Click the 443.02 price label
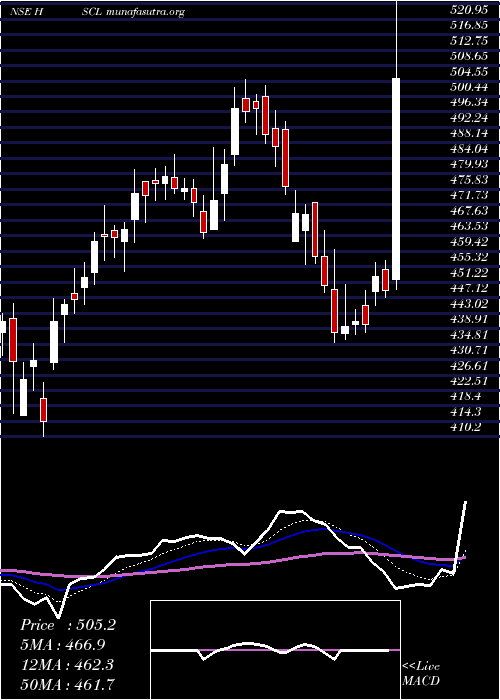Image resolution: width=500 pixels, height=700 pixels. click(468, 304)
